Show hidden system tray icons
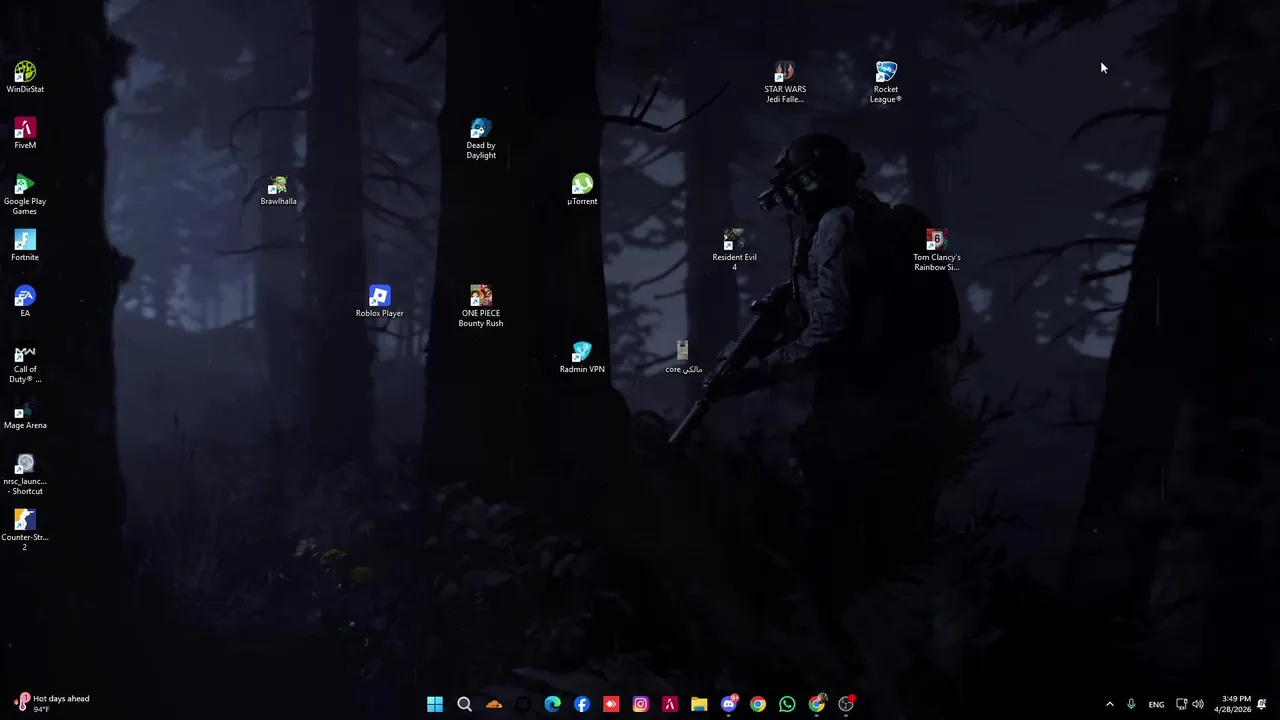The height and width of the screenshot is (720, 1280). (1109, 704)
